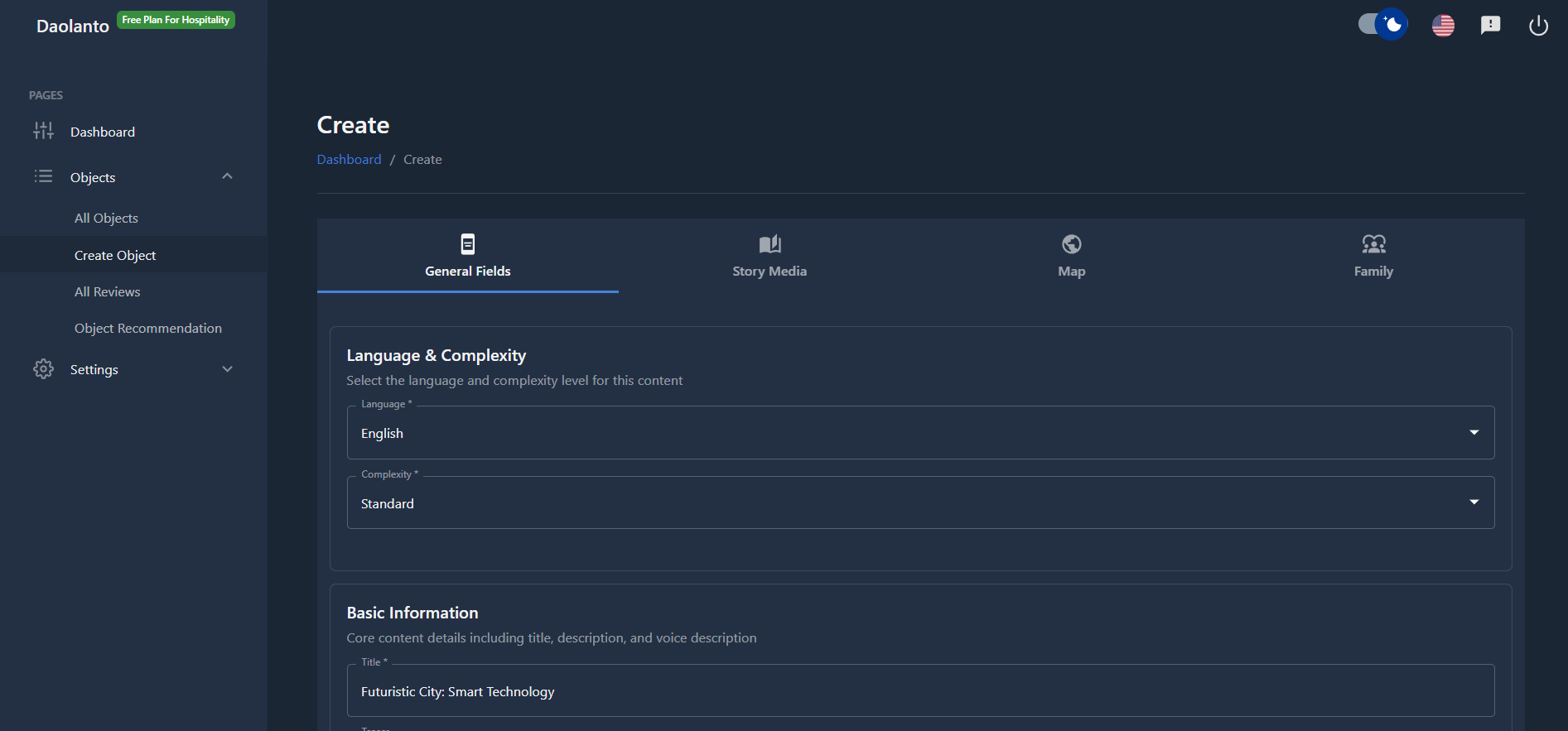1568x731 pixels.
Task: Click the Map globe icon
Action: coord(1072,244)
